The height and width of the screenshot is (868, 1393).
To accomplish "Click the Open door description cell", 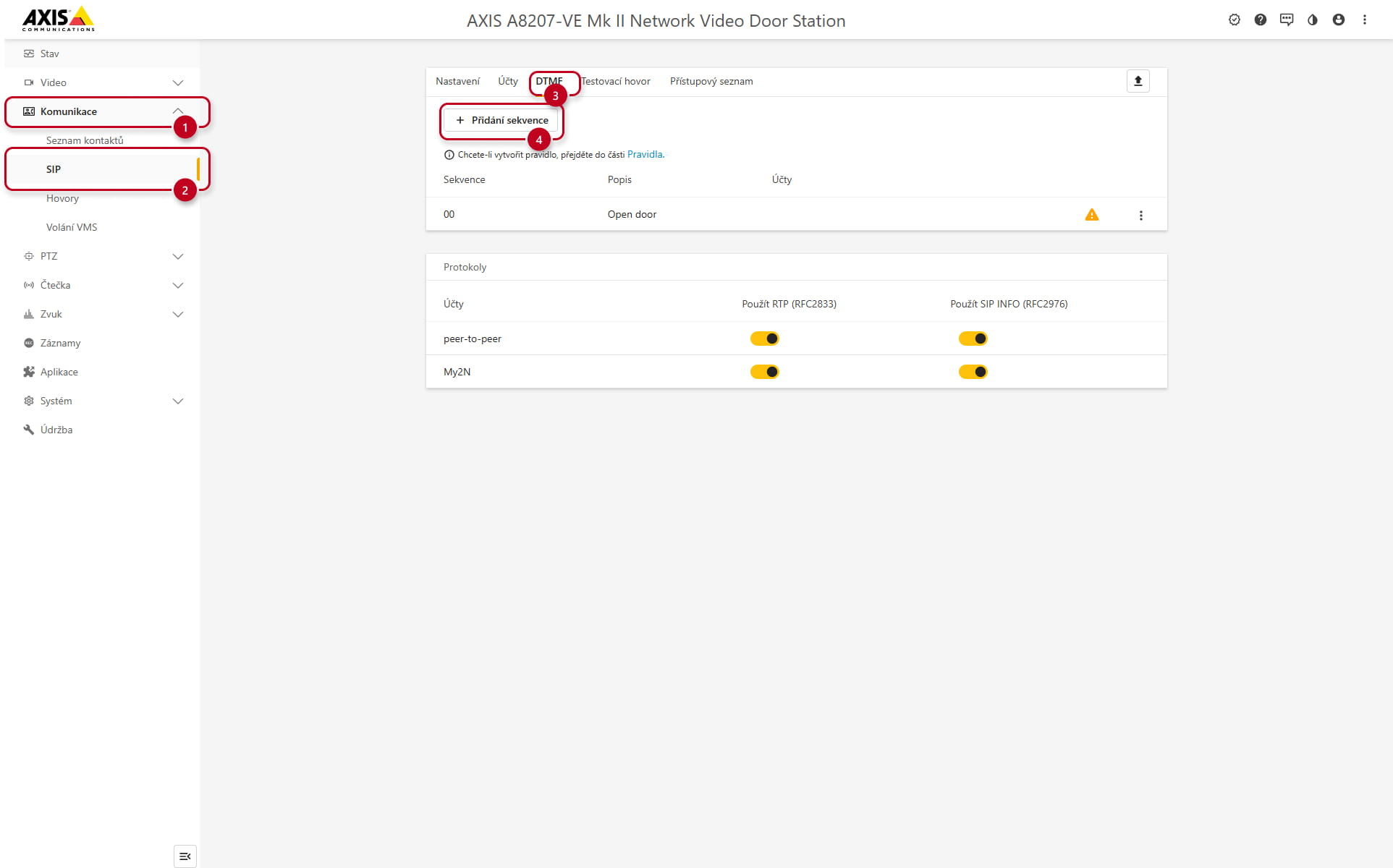I will (632, 214).
